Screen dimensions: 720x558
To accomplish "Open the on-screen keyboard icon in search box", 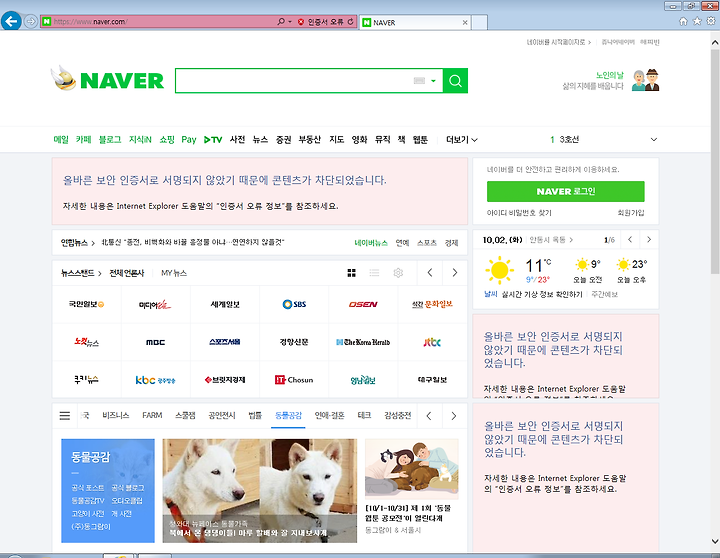I will point(419,81).
